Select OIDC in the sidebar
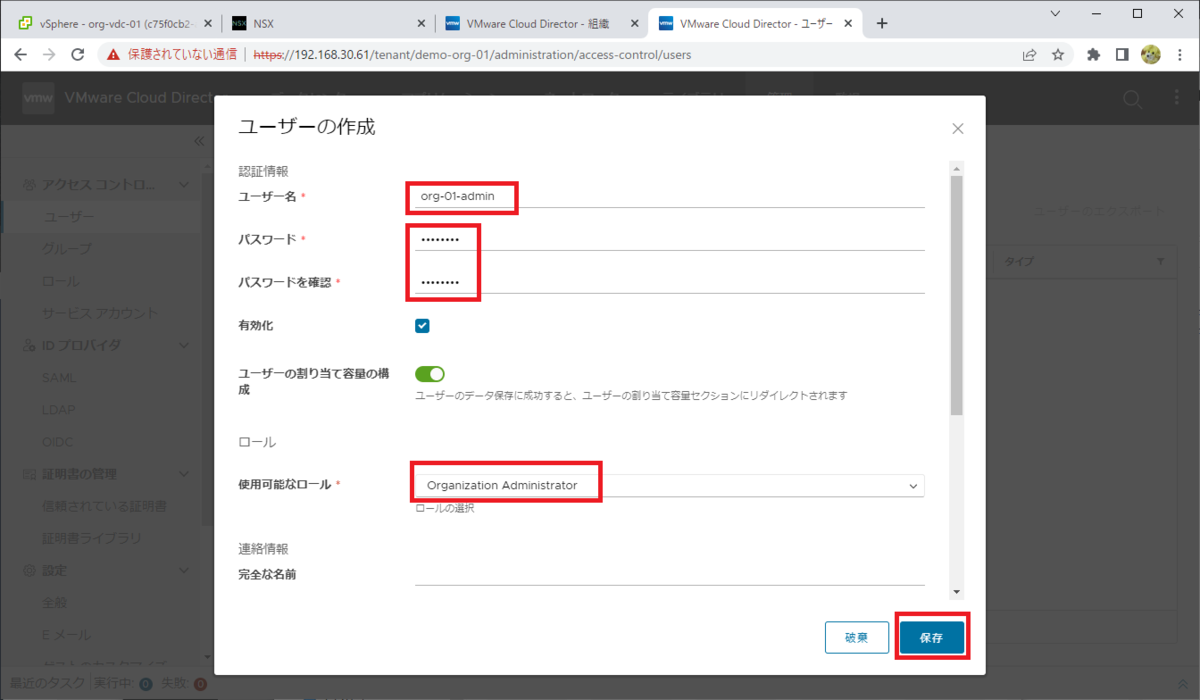The height and width of the screenshot is (700, 1200). [x=58, y=442]
